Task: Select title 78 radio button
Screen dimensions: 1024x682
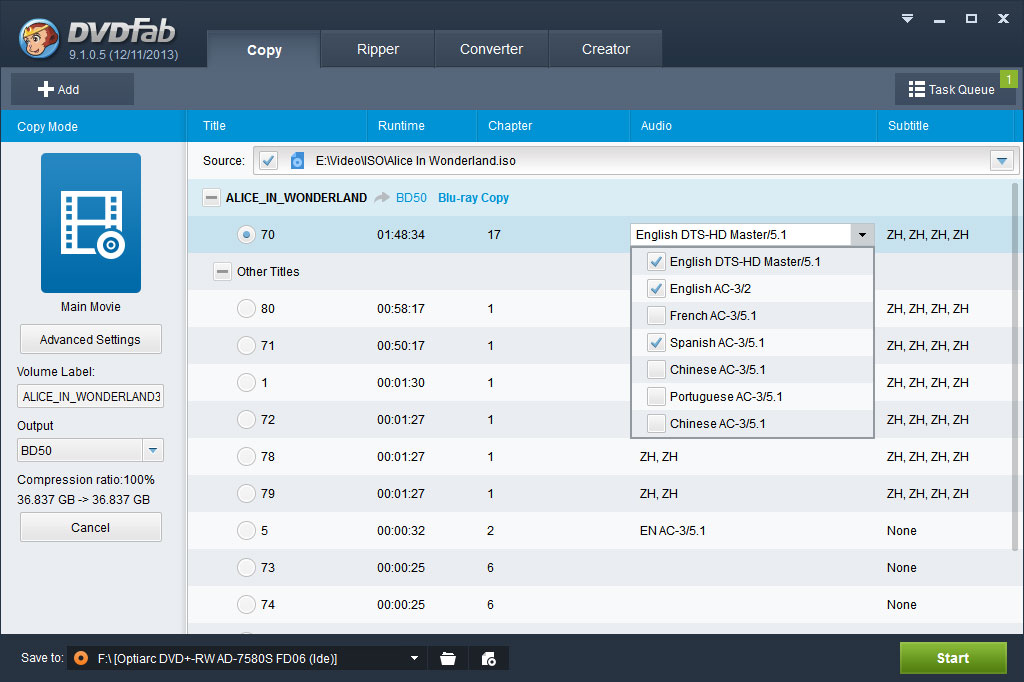Action: point(246,457)
